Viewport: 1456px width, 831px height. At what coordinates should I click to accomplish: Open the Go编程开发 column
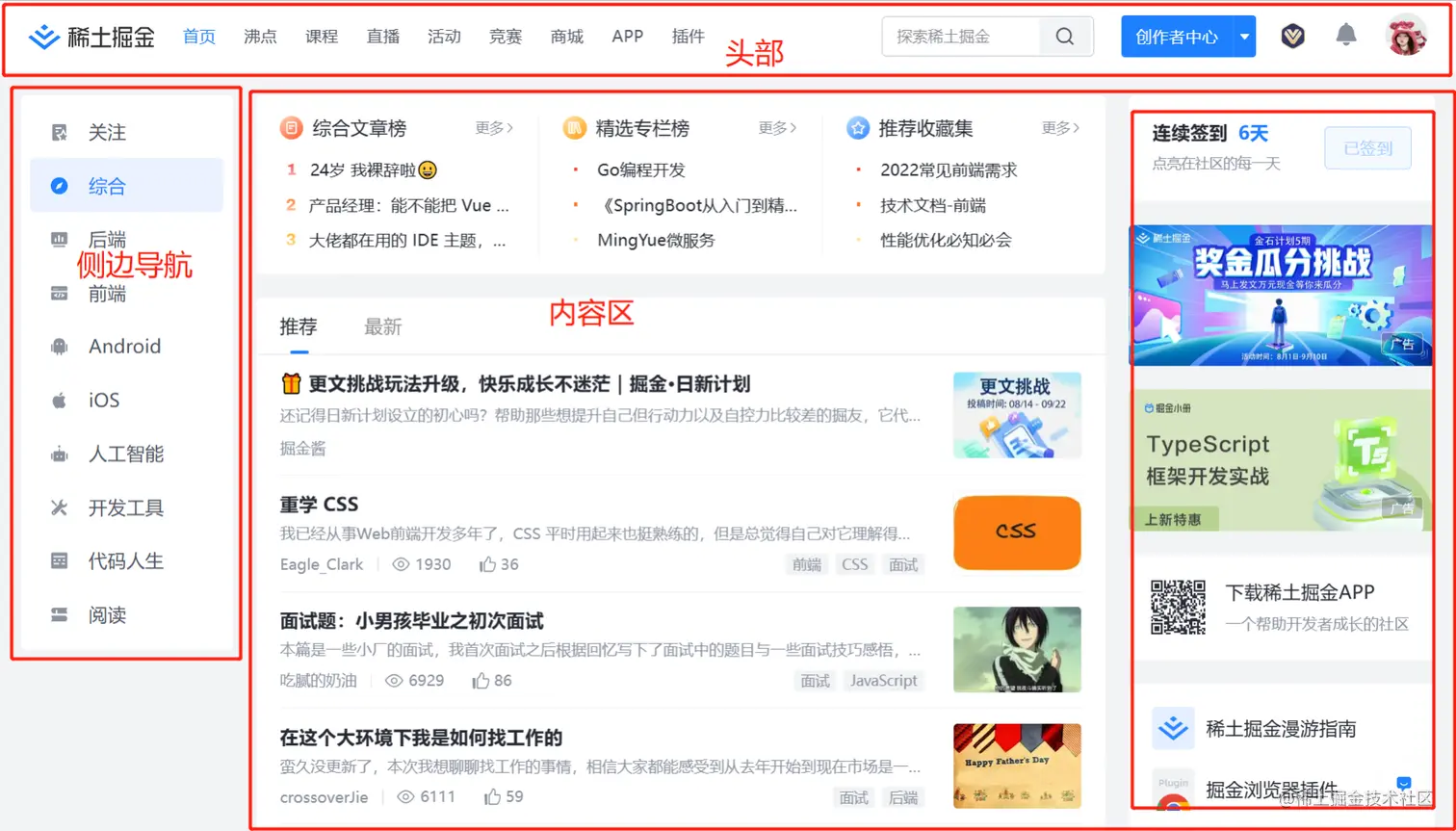click(641, 170)
